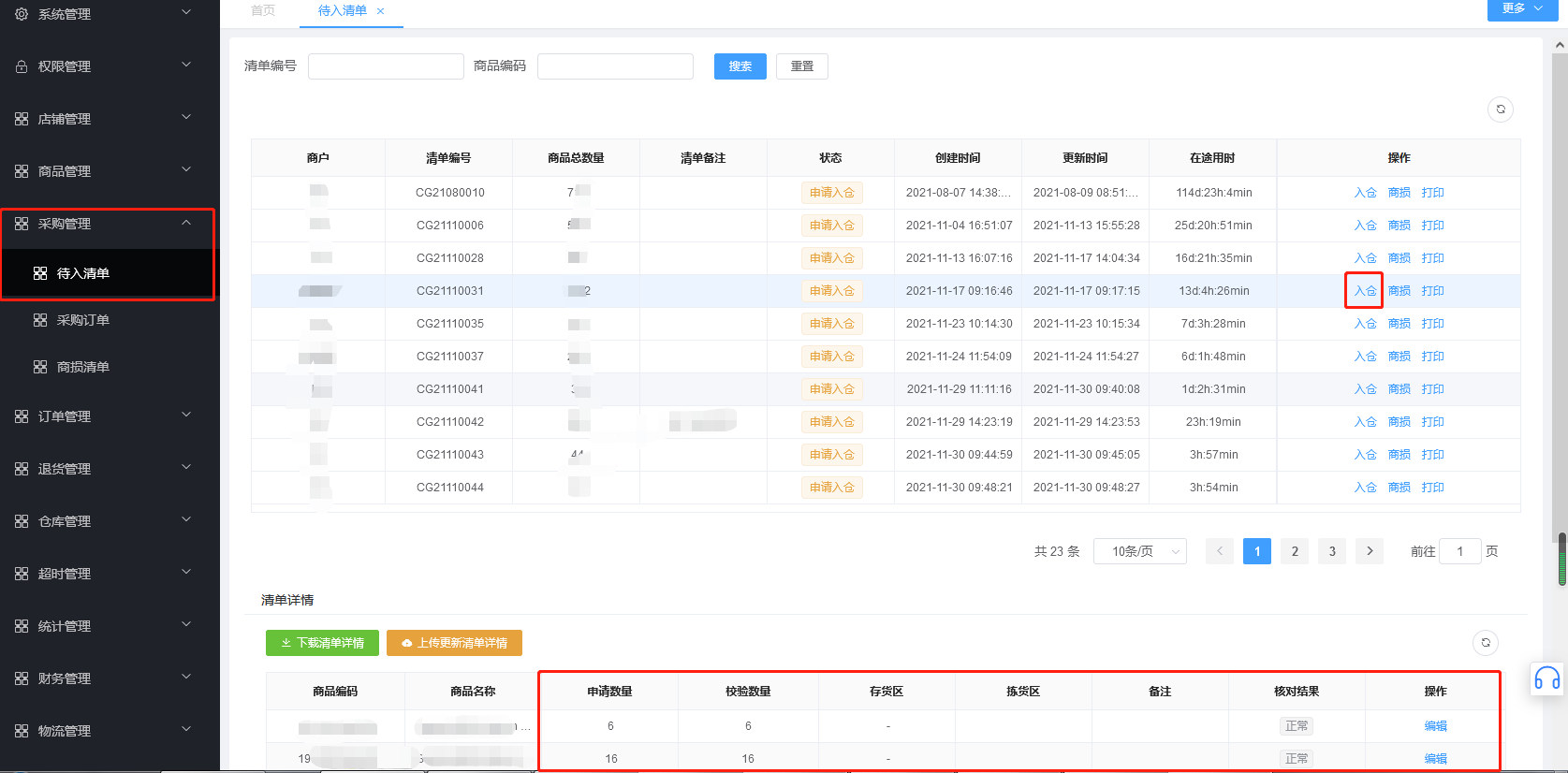
Task: Expand 仓库管理 menu chevron
Action: point(186,519)
